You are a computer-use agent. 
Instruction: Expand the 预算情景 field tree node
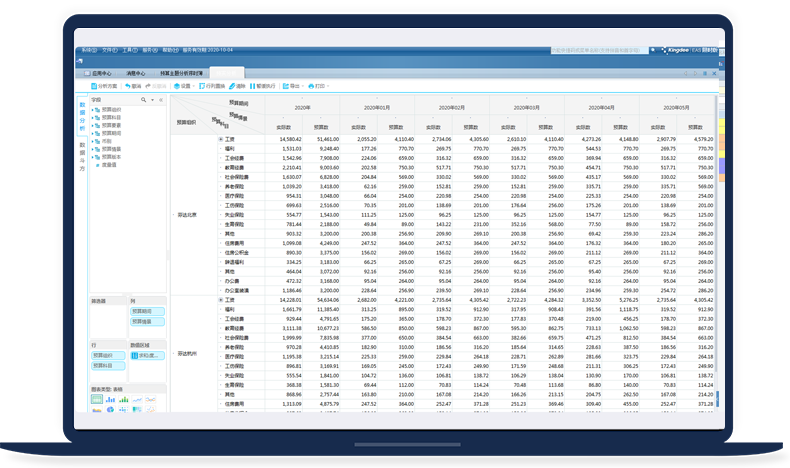93,149
